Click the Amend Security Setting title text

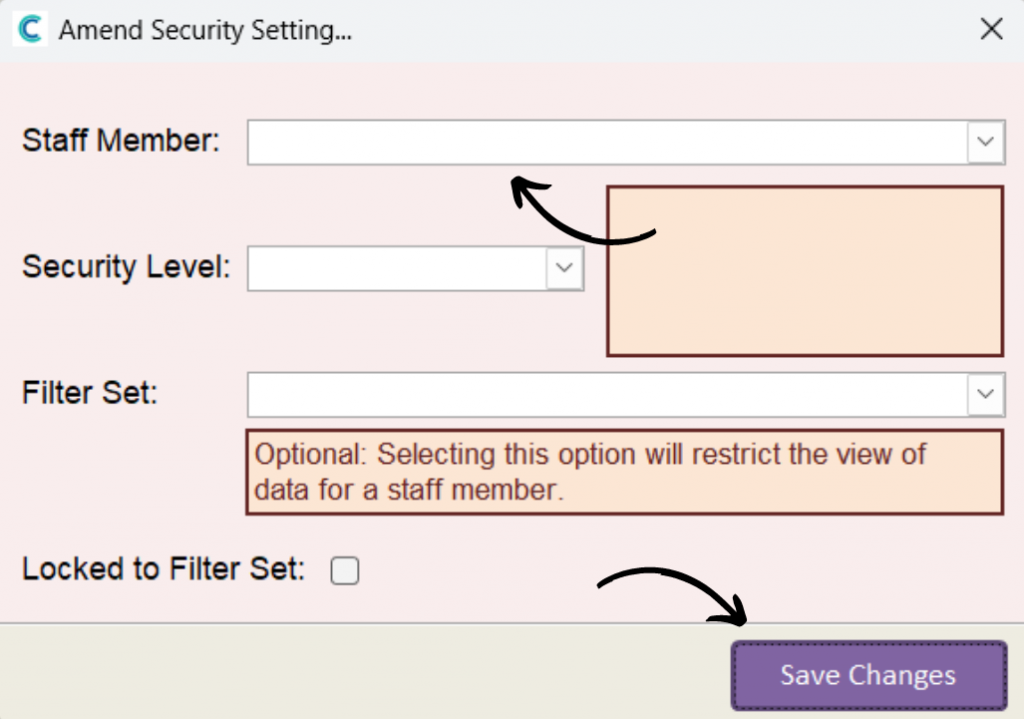pyautogui.click(x=205, y=30)
